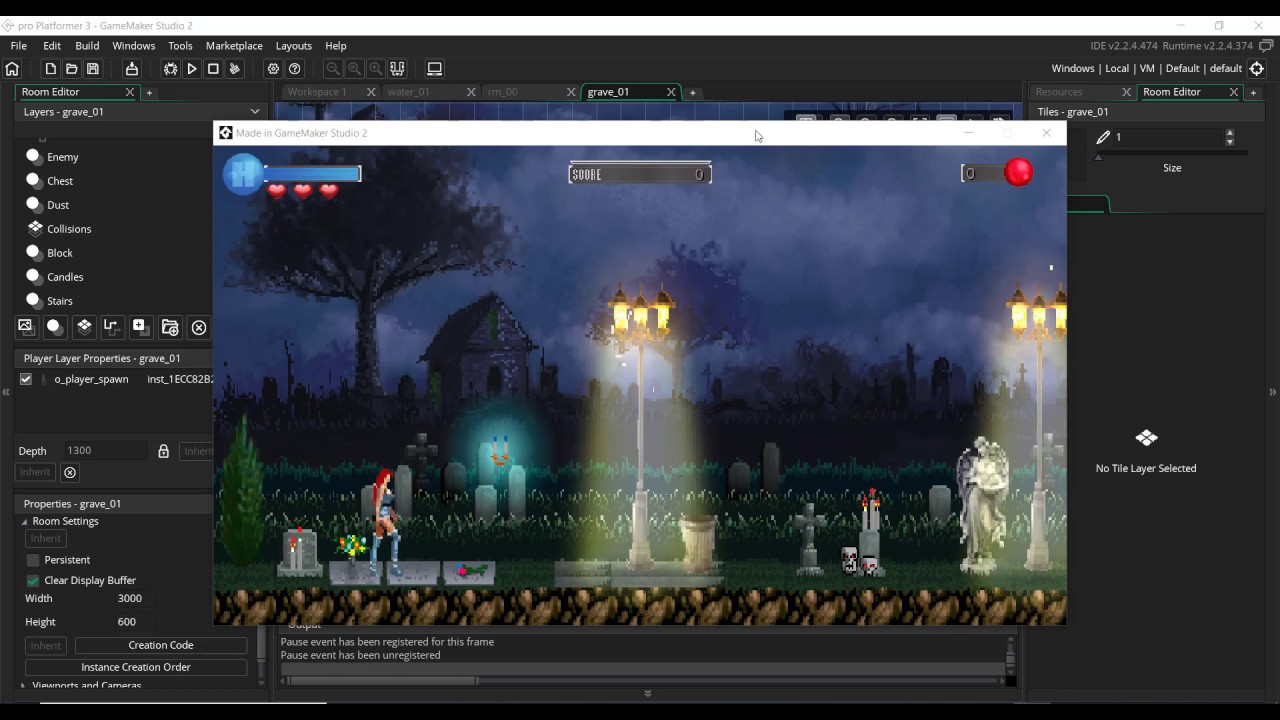Select pencil brush tool in Tiles panel
The height and width of the screenshot is (720, 1280).
1103,137
